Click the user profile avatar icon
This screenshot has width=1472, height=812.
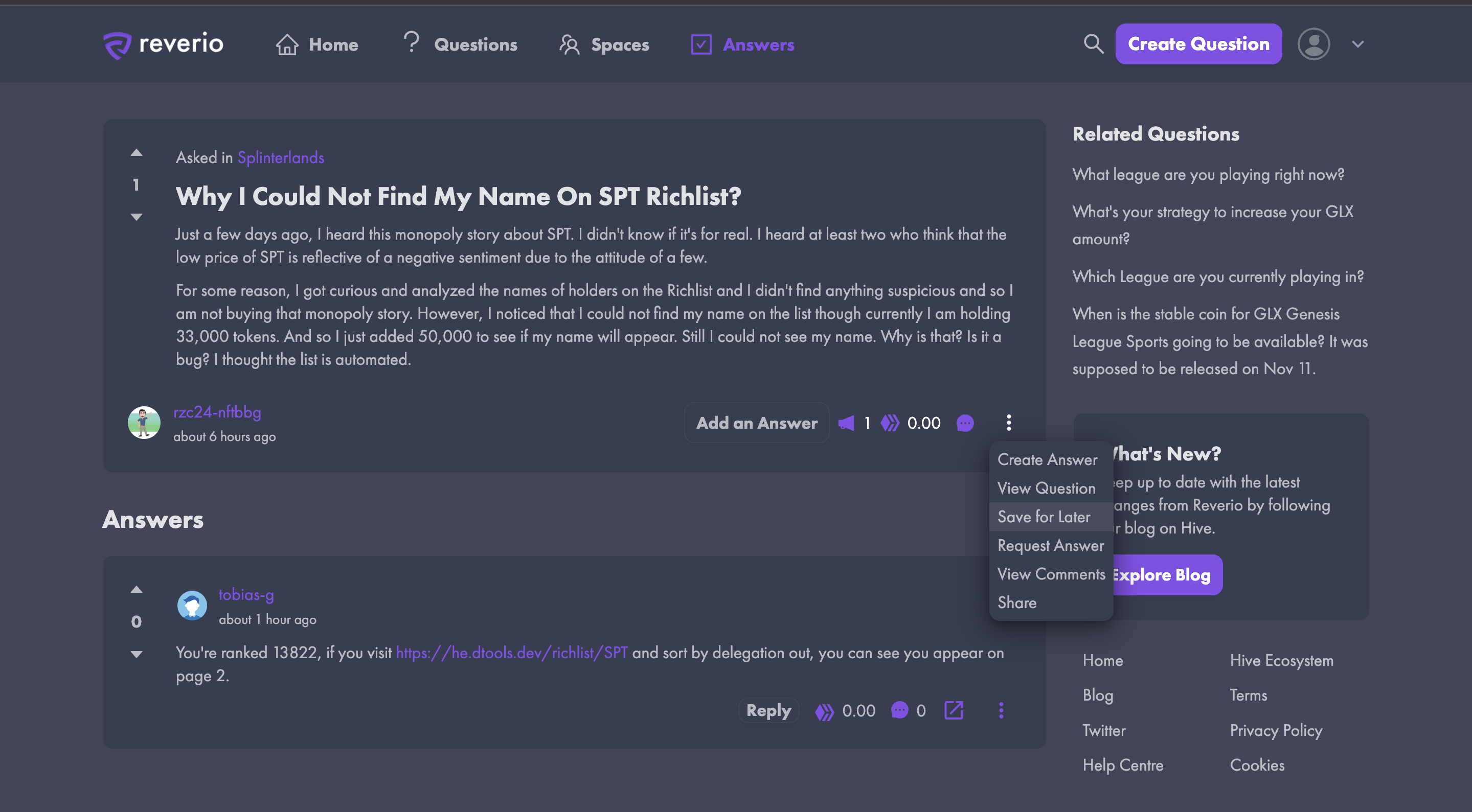[1314, 44]
